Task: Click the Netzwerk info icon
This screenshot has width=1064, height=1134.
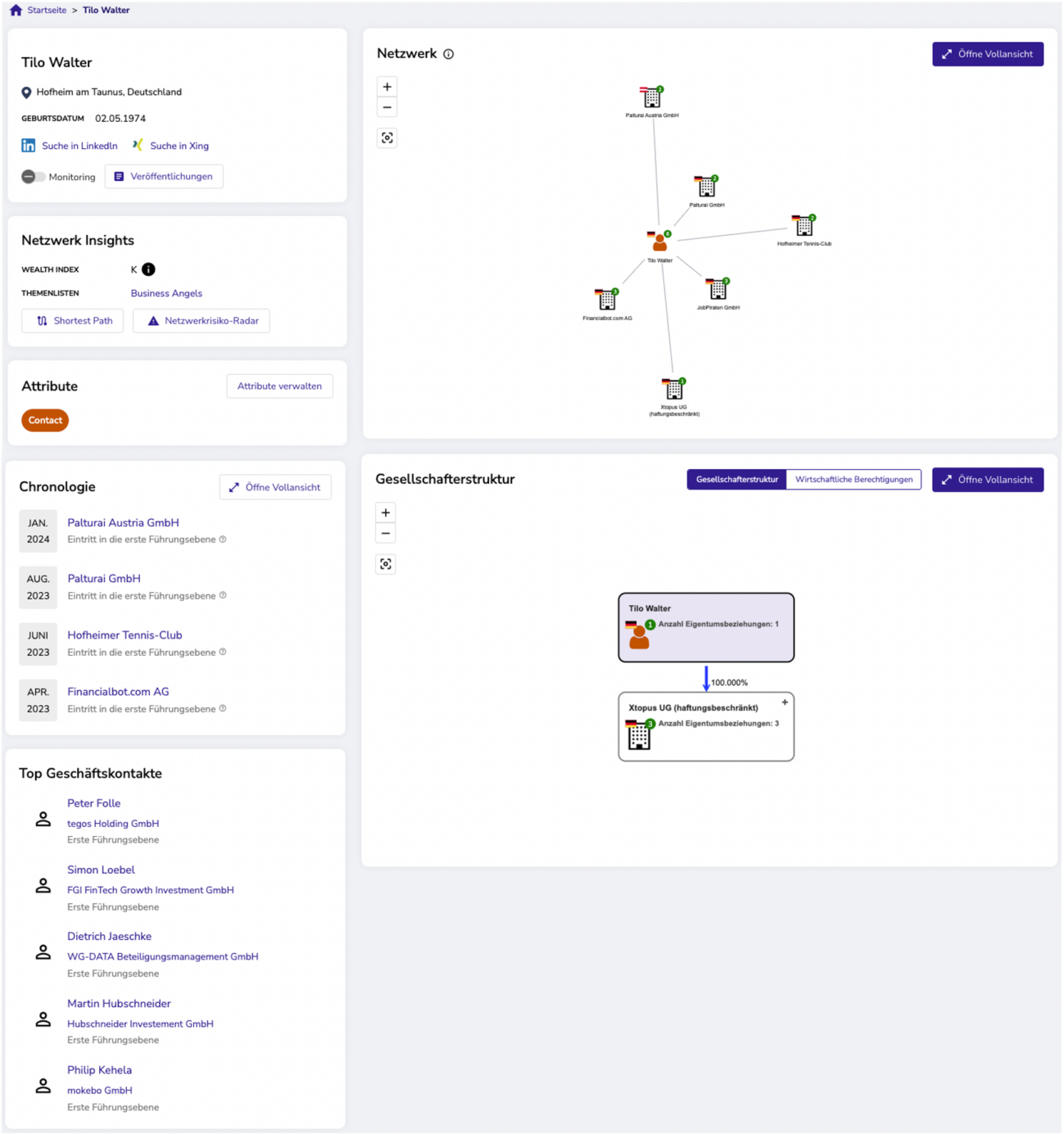Action: pos(448,54)
